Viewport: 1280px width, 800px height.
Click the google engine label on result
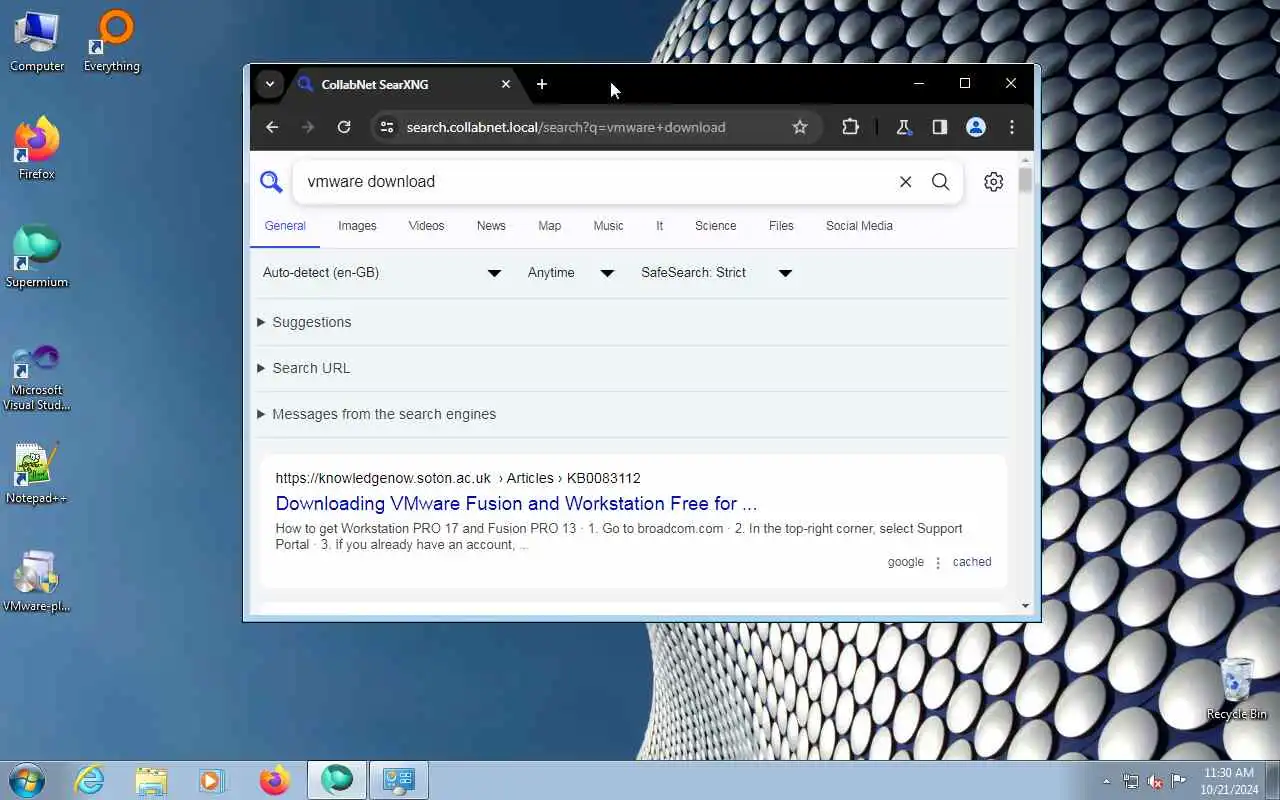[906, 562]
